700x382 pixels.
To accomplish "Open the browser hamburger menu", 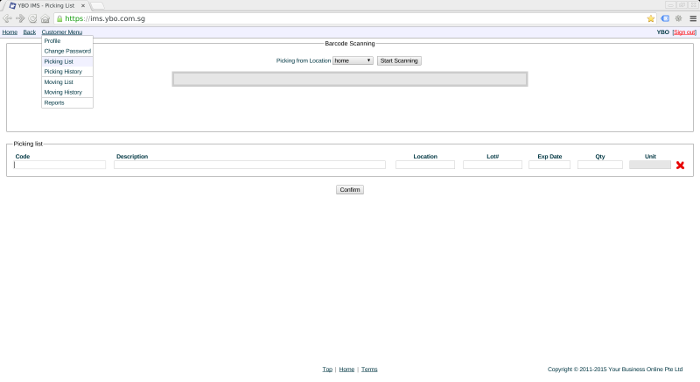I will pyautogui.click(x=693, y=19).
